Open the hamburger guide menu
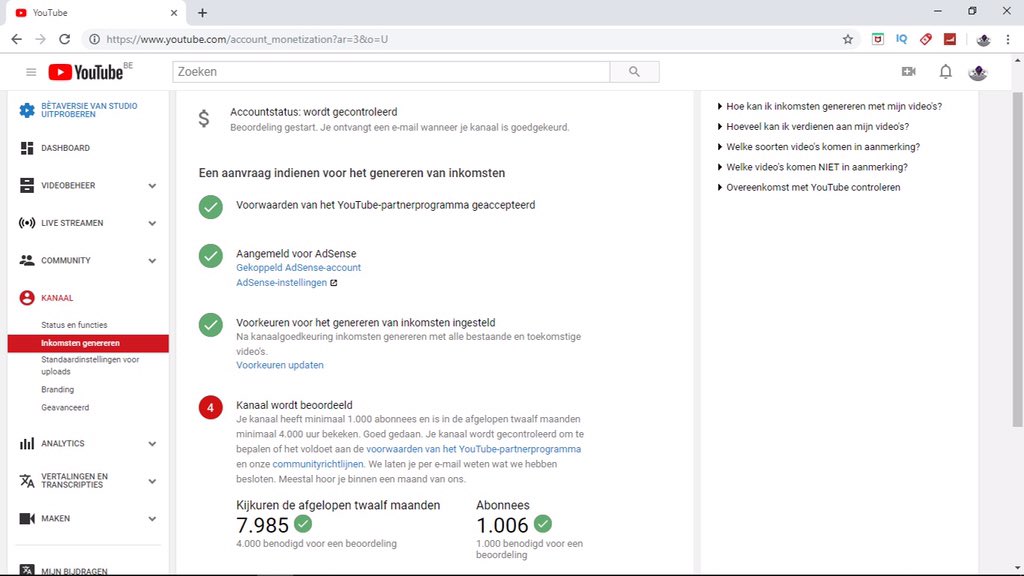 pos(31,72)
